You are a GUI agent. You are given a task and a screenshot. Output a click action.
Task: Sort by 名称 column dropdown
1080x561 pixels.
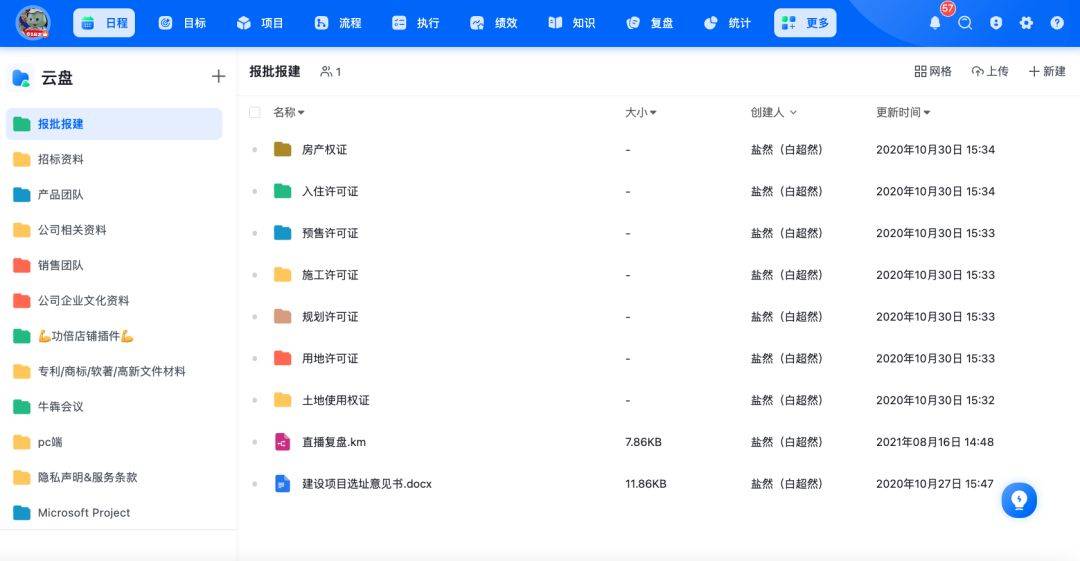(289, 112)
